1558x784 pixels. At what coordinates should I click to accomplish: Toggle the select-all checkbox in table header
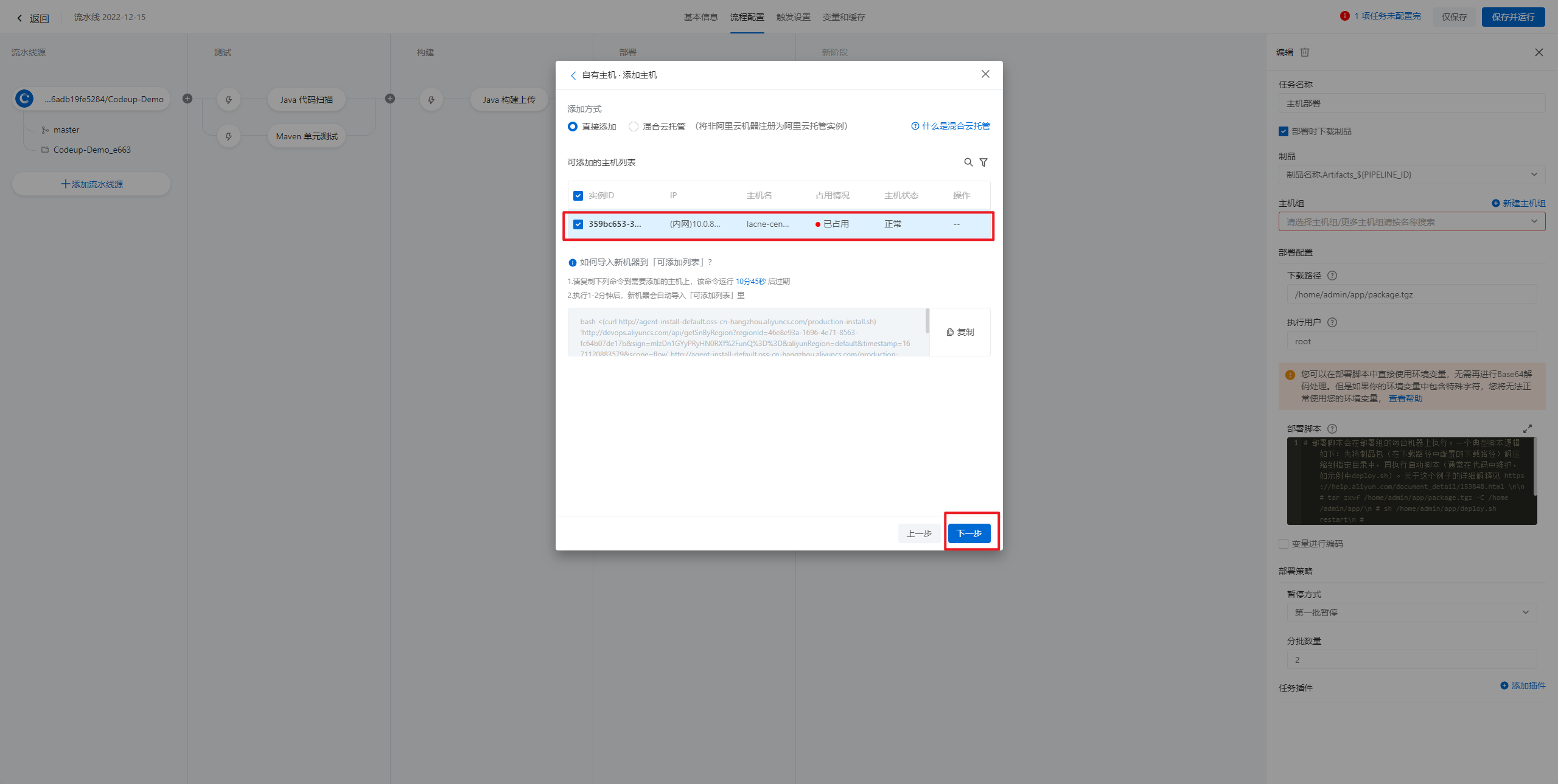pyautogui.click(x=578, y=196)
